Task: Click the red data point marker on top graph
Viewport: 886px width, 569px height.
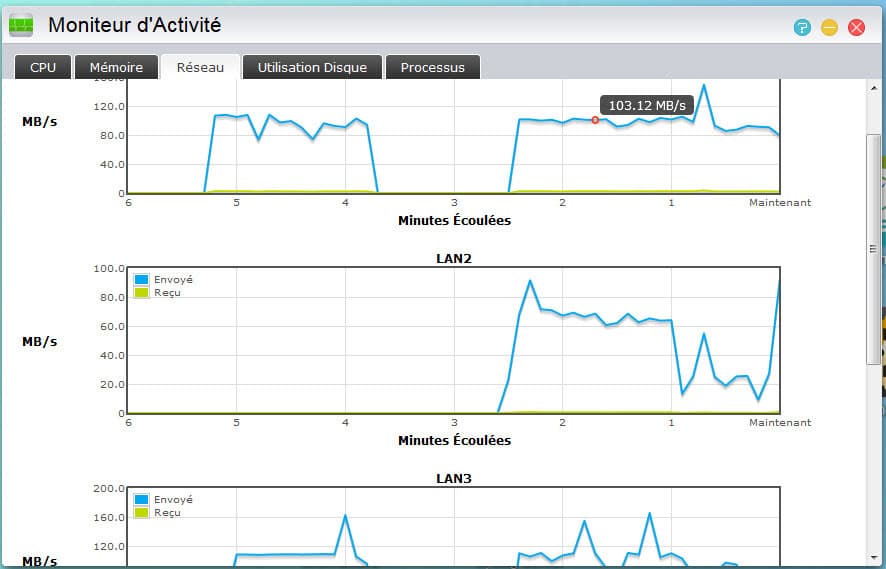Action: (595, 120)
